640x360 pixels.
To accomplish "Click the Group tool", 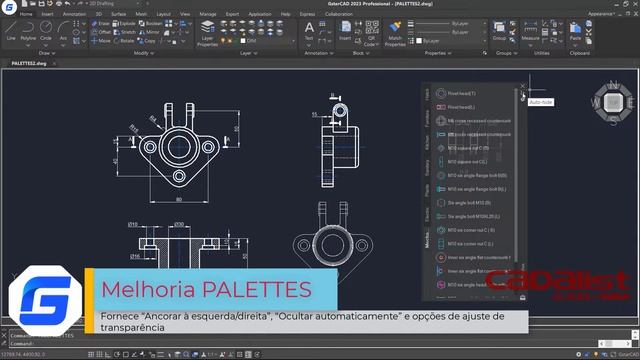I will click(x=499, y=31).
